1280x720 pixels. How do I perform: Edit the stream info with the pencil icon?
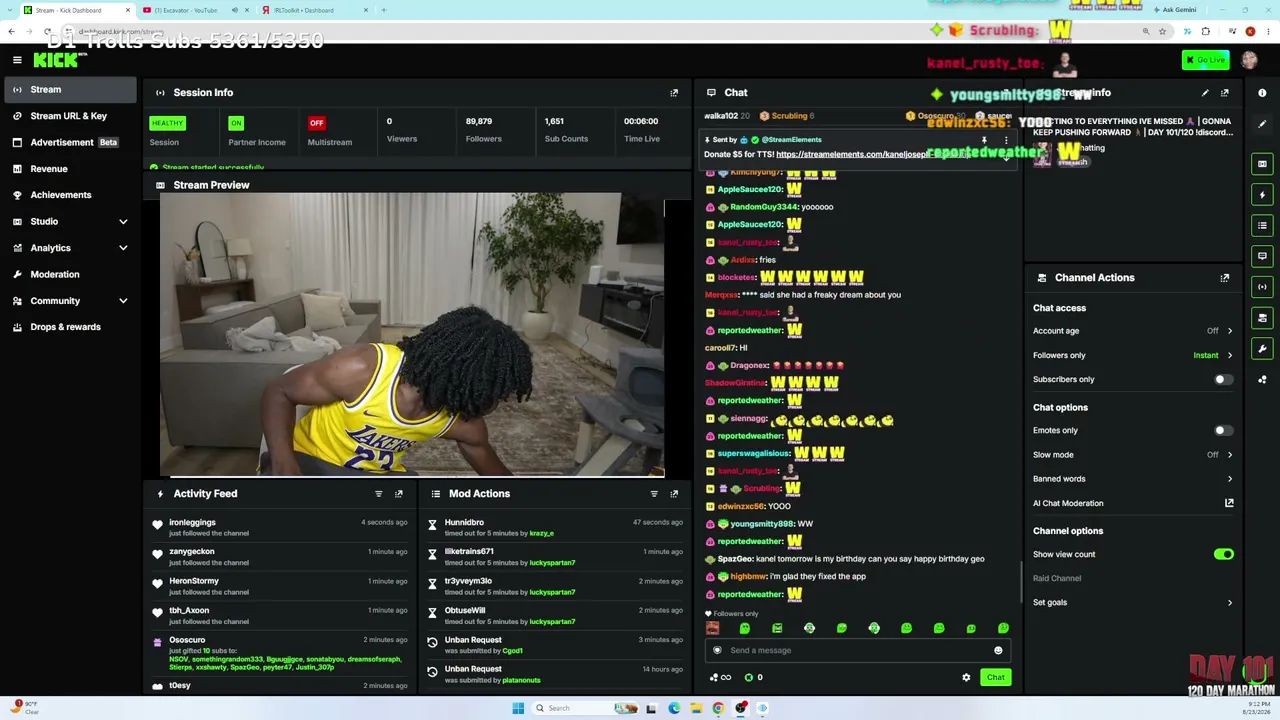(1205, 93)
